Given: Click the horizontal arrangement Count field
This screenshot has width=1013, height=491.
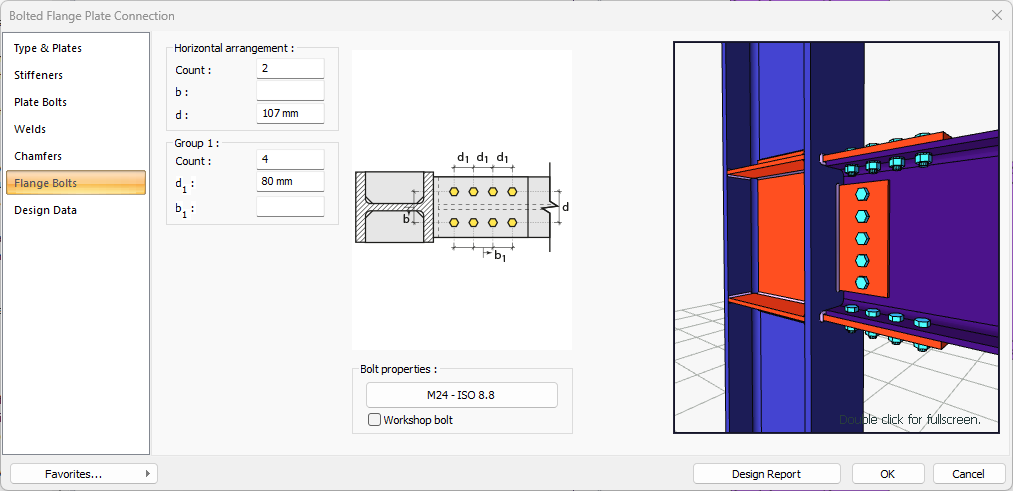Looking at the screenshot, I should [x=290, y=69].
